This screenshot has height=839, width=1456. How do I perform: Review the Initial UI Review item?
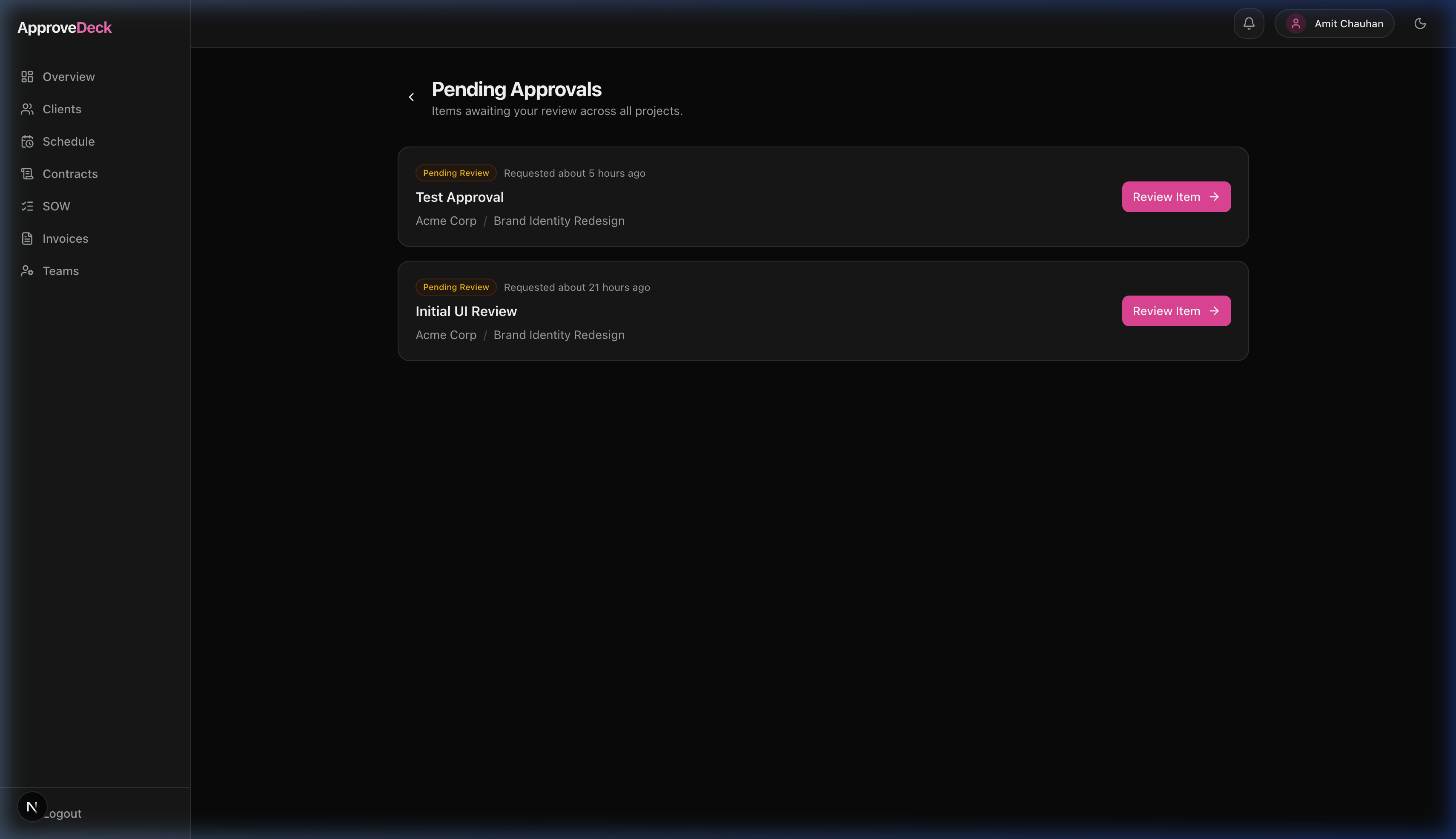pos(1175,311)
